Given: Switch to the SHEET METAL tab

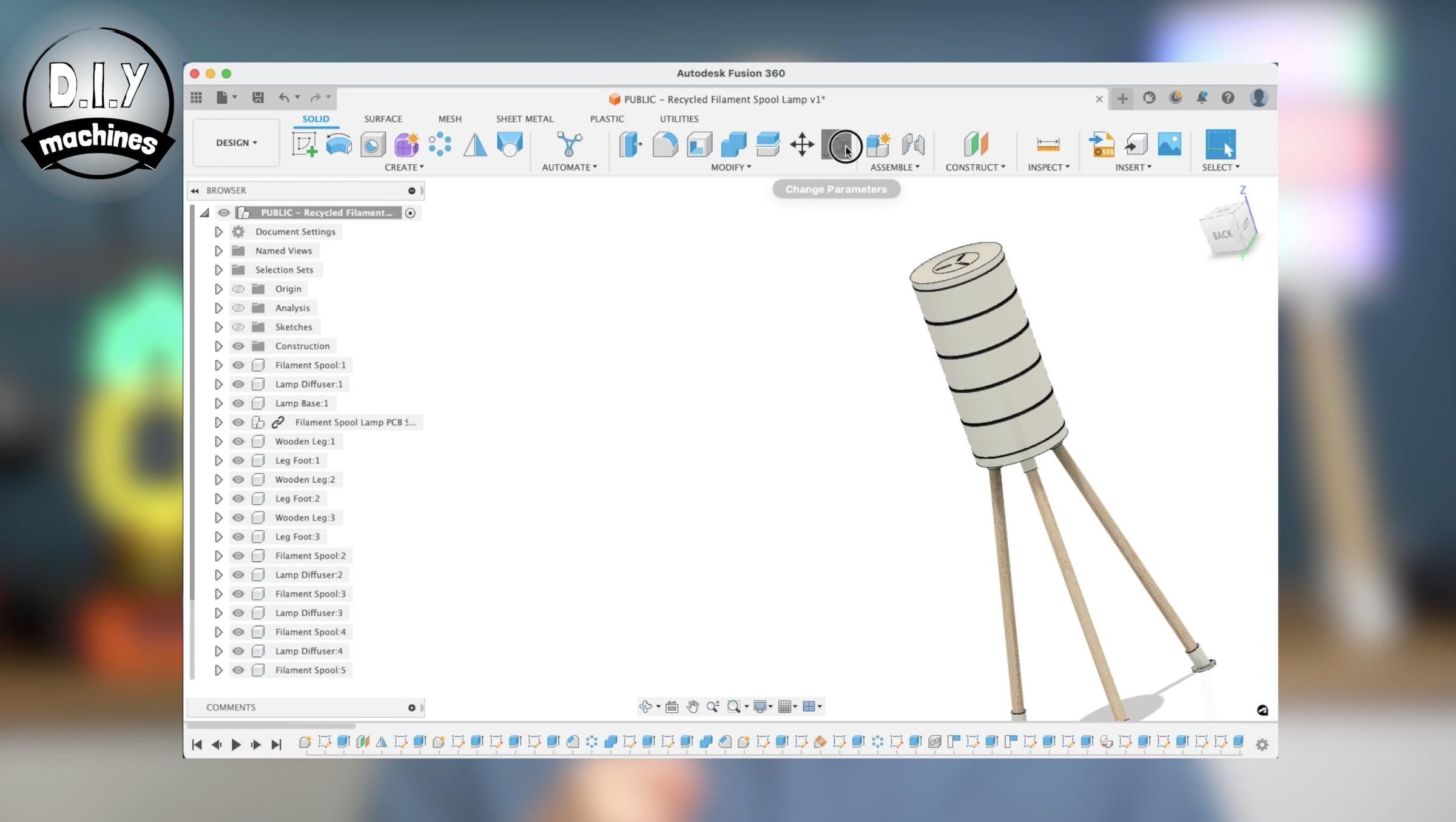Looking at the screenshot, I should tap(525, 119).
